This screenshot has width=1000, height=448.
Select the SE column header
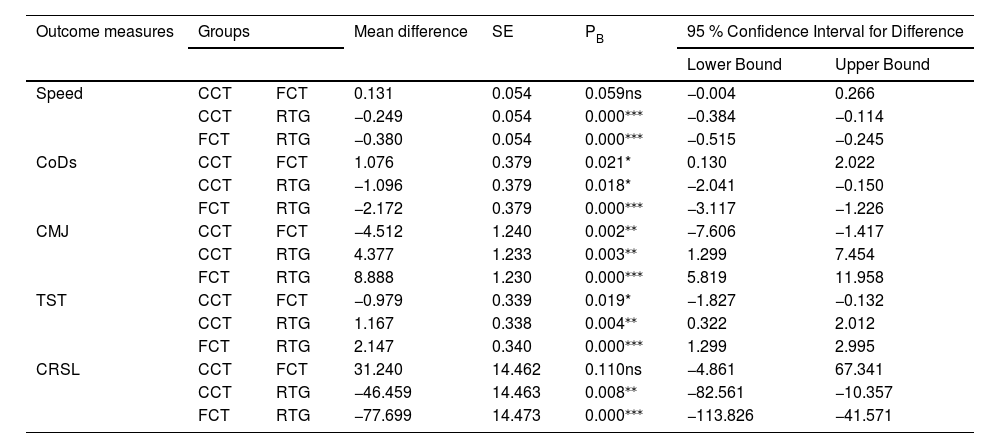click(x=503, y=31)
